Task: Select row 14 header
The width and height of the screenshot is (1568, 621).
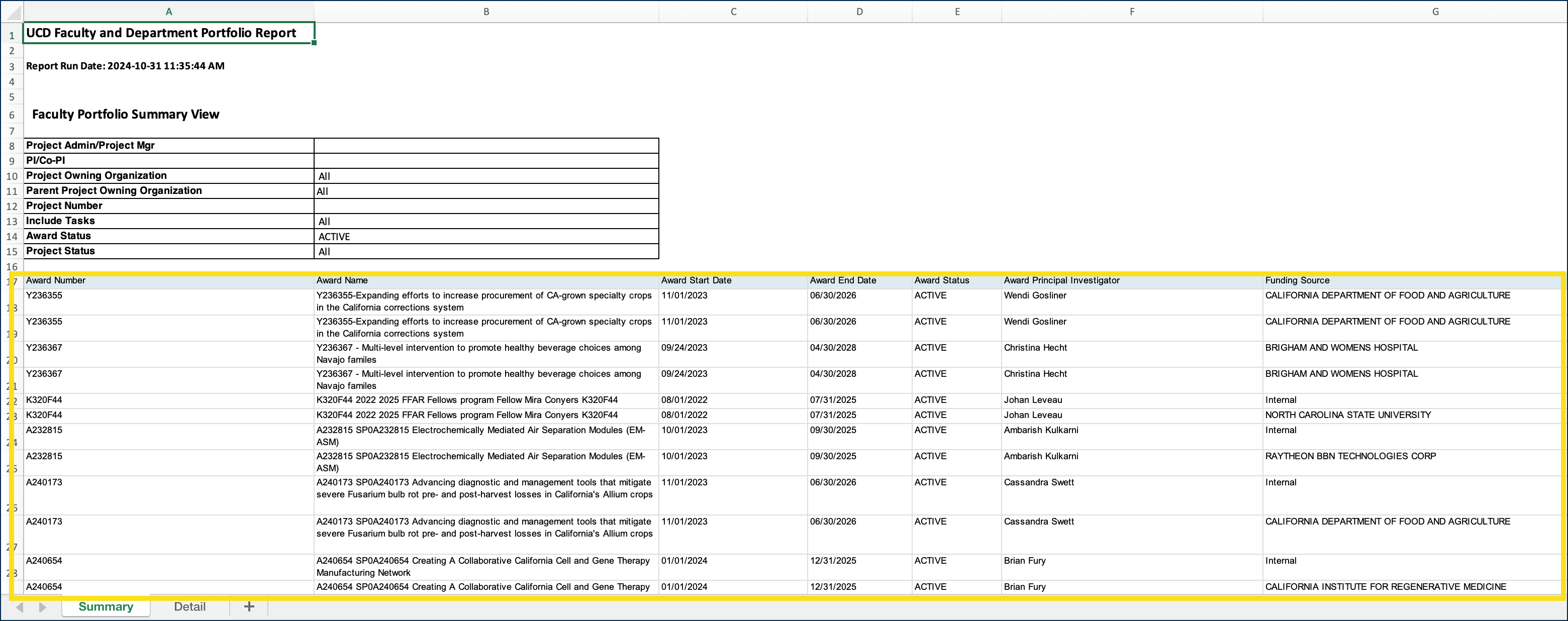Action: click(12, 237)
